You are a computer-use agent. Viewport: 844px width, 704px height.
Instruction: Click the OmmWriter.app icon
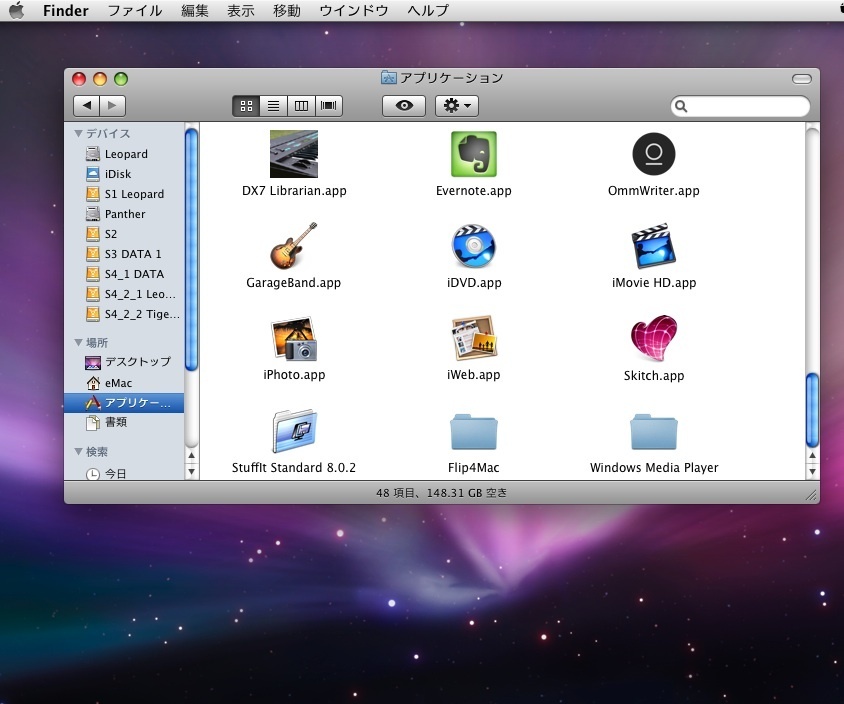[x=654, y=154]
